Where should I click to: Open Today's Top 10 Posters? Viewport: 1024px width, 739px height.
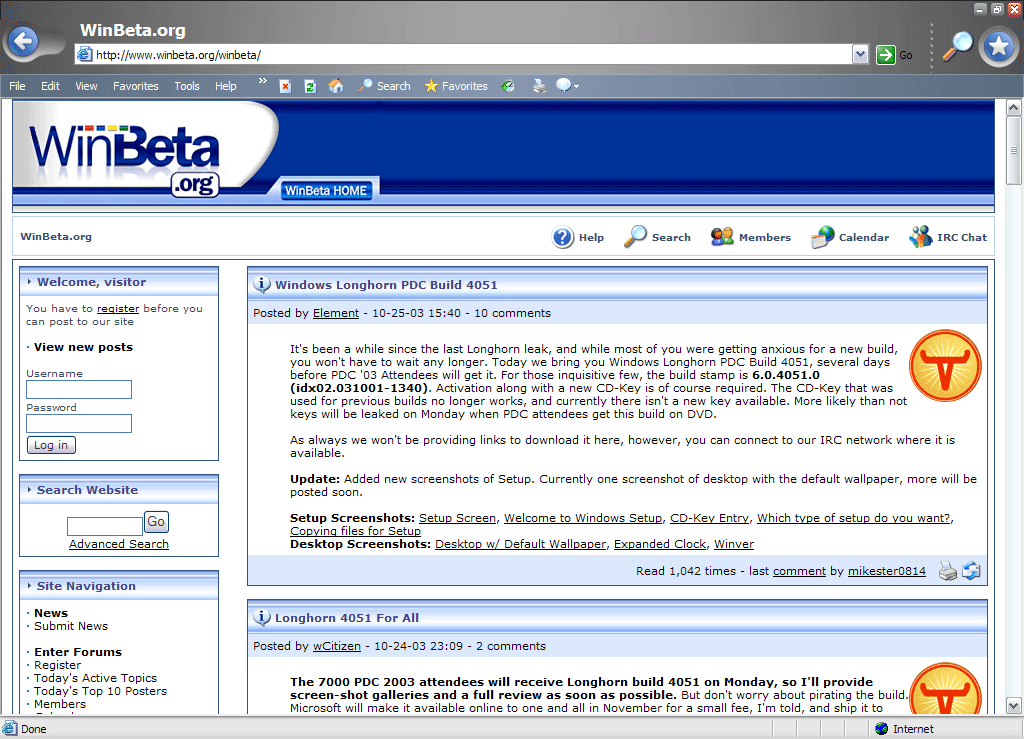click(101, 691)
